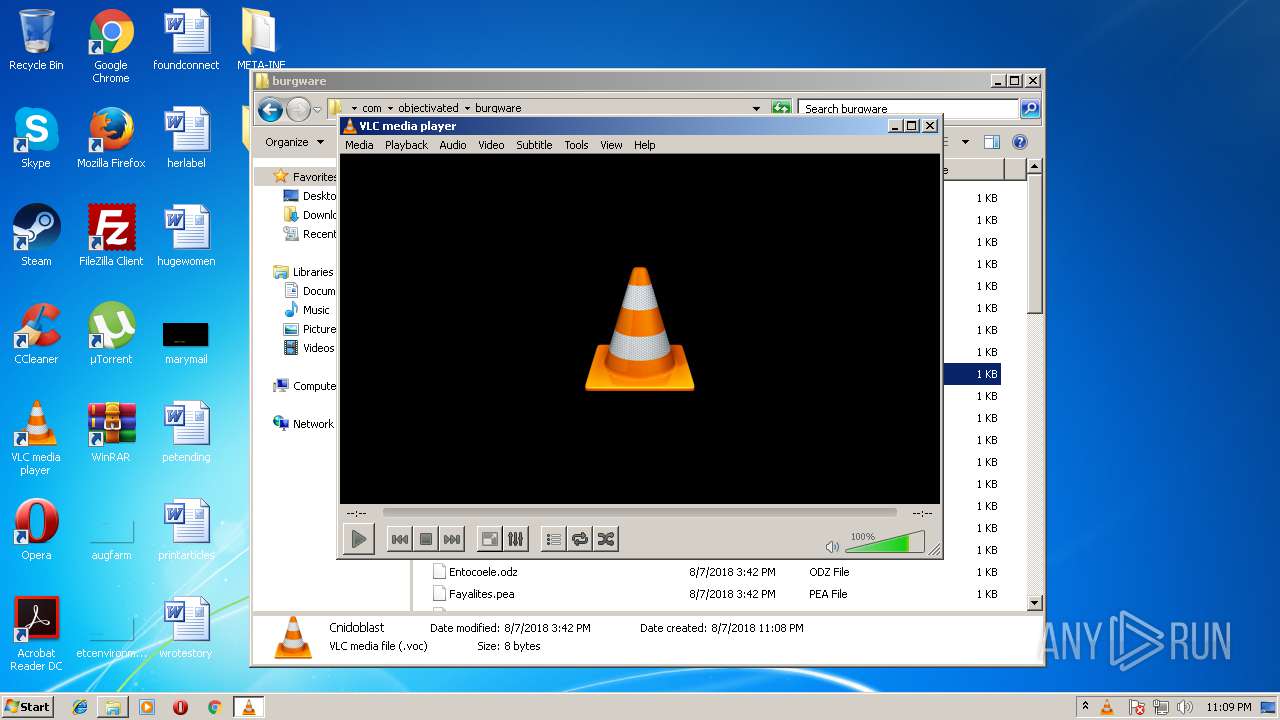Show hidden tray icons arrow

1085,707
